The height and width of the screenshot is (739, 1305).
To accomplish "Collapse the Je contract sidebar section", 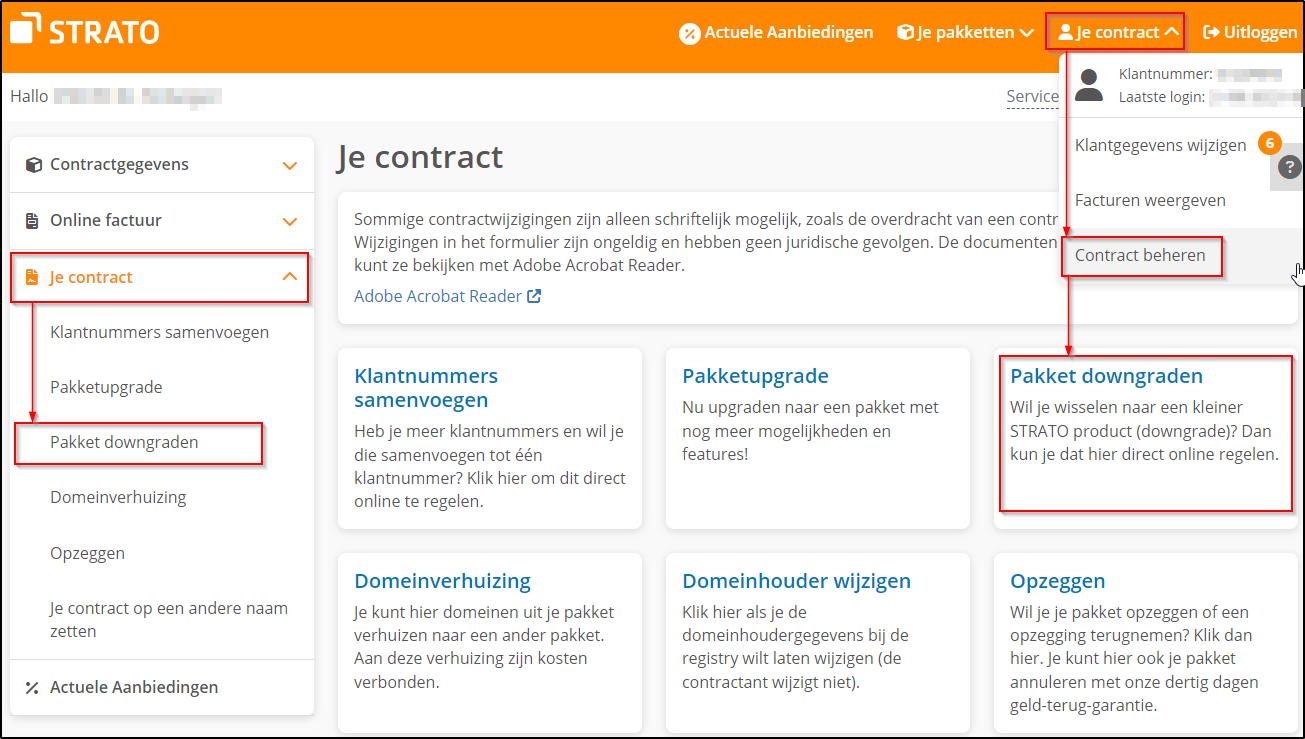I will click(289, 277).
